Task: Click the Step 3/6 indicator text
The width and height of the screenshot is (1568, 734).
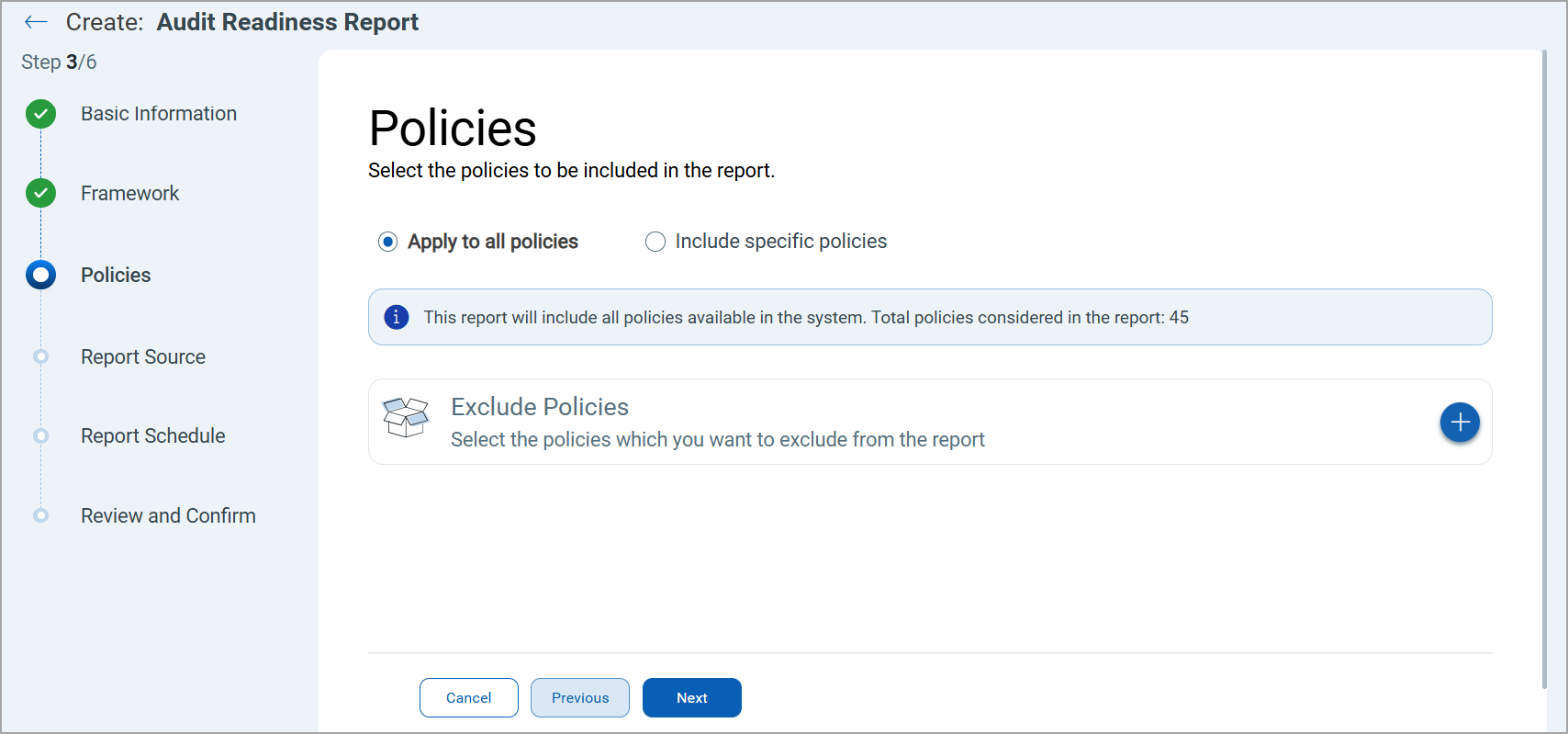Action: pos(59,62)
